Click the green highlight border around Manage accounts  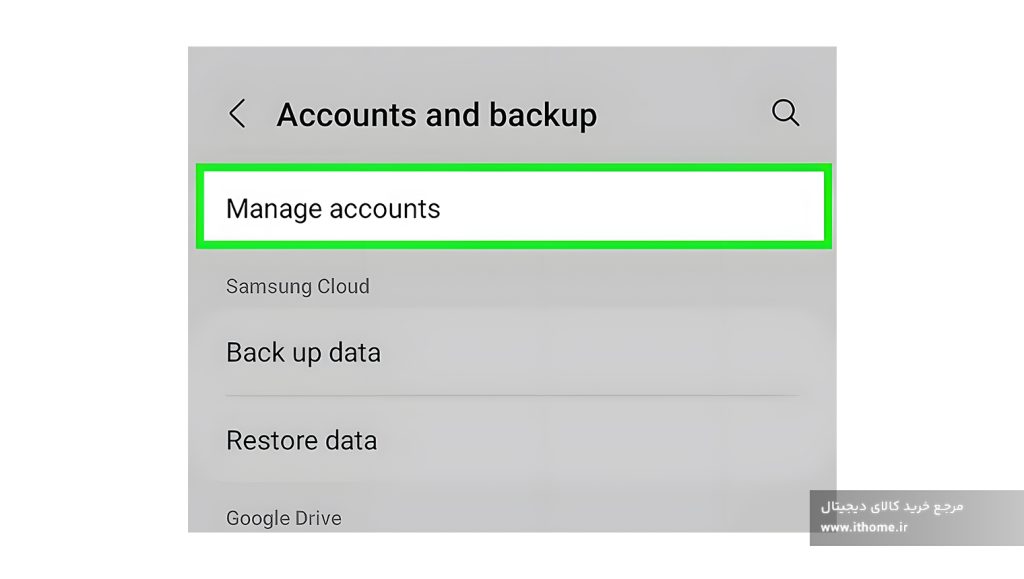pos(513,168)
